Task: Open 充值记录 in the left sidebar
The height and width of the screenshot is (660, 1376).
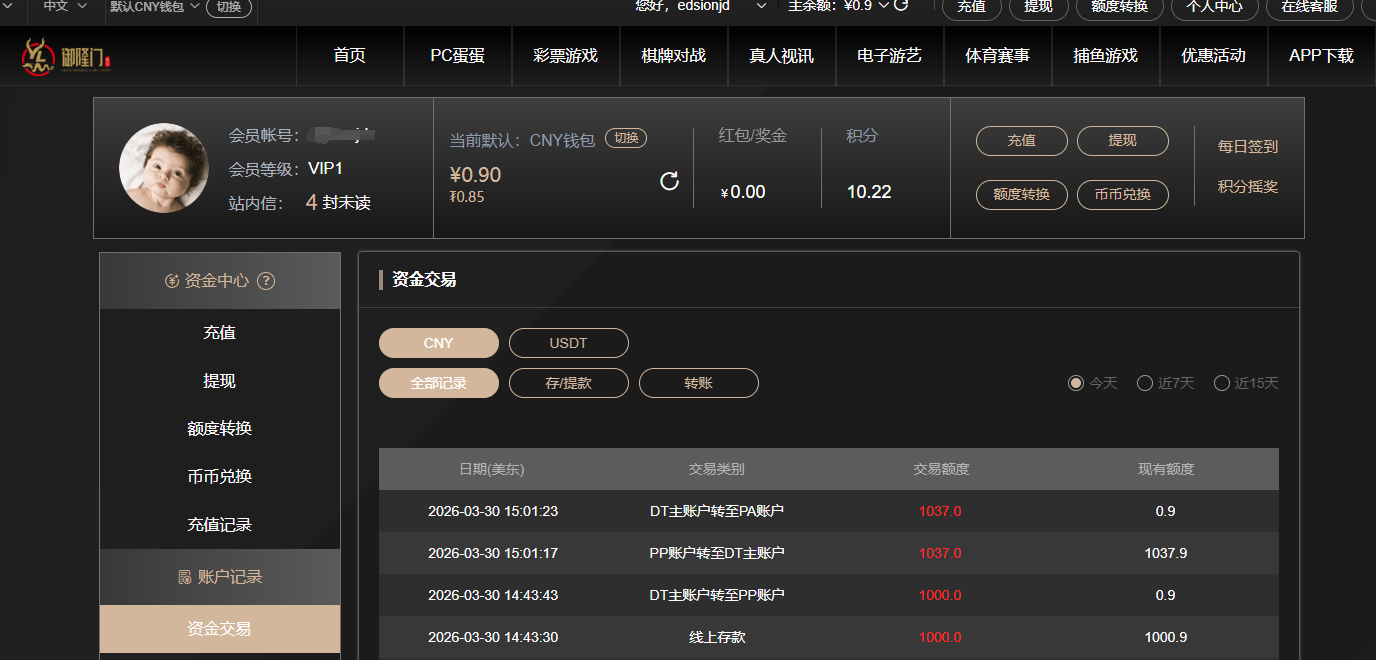Action: pos(219,525)
